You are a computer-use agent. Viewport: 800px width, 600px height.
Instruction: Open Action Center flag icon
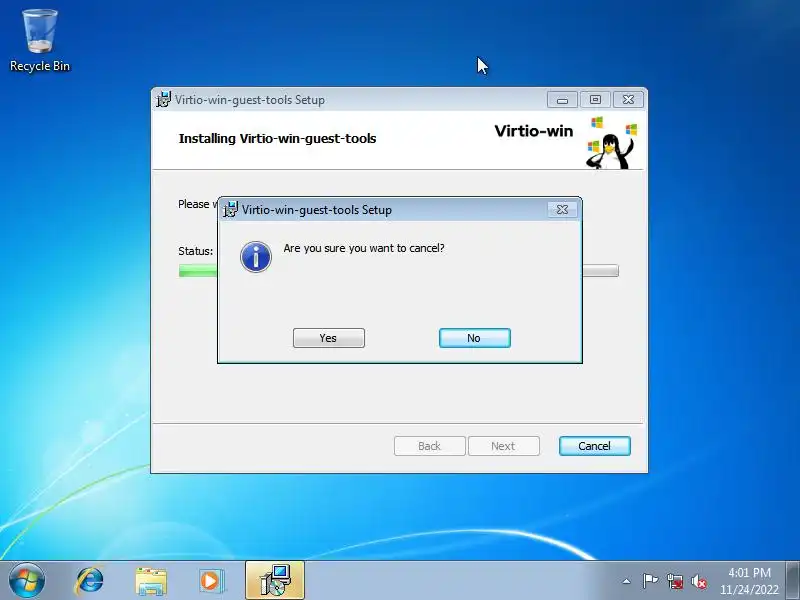650,581
